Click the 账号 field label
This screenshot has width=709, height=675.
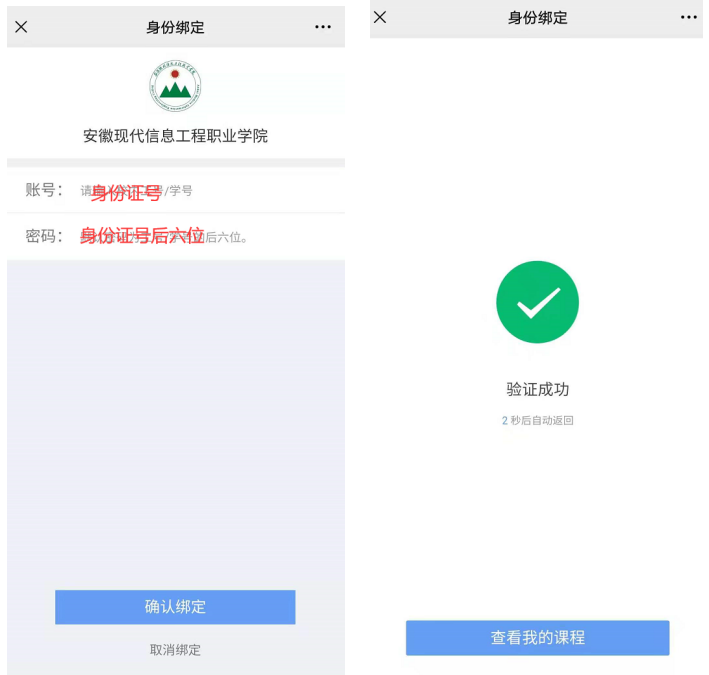[43, 190]
